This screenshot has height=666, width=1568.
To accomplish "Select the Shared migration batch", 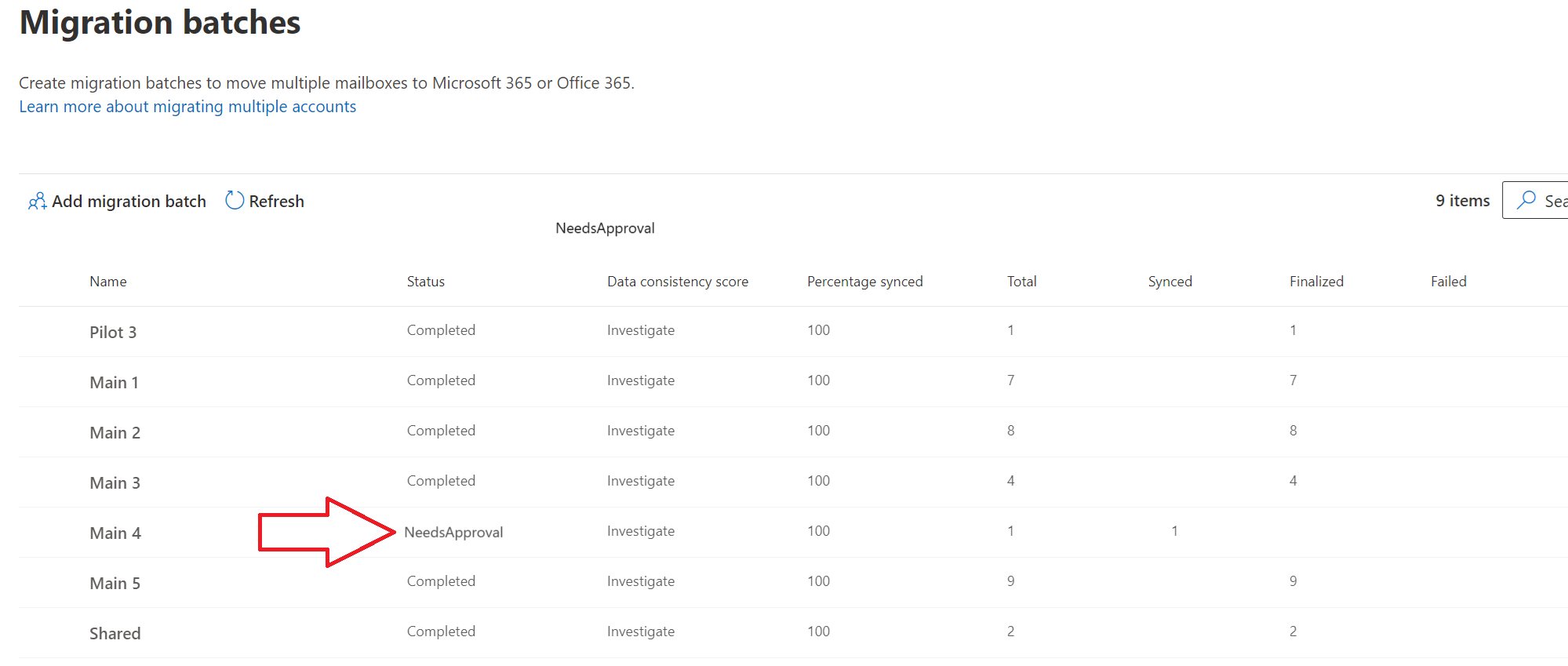I will pos(115,634).
